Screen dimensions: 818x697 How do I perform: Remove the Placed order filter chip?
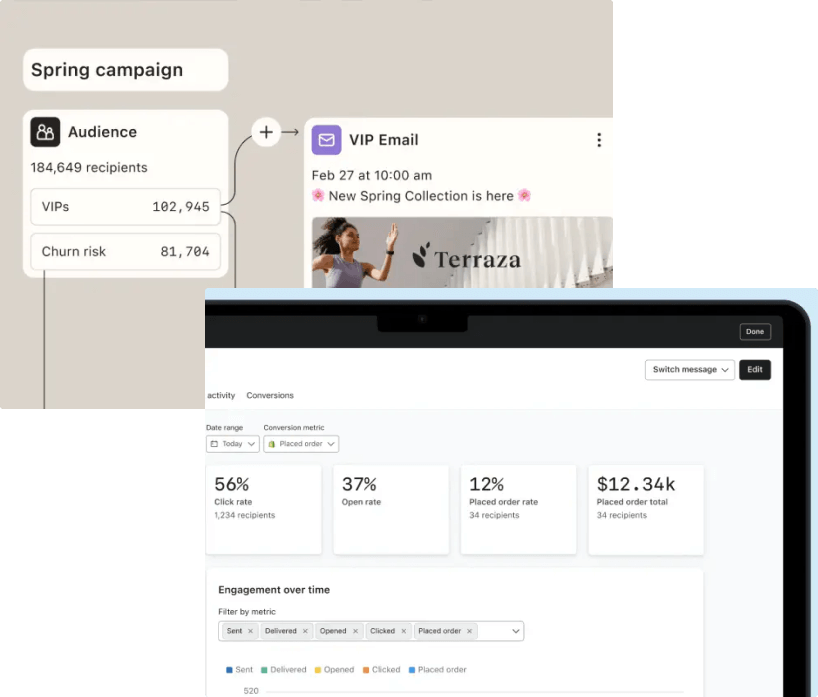click(x=469, y=631)
